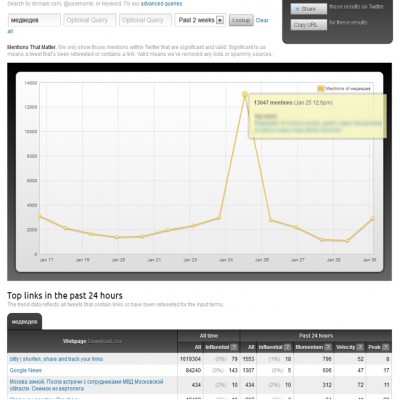Click the help icon beside Peak column
Image resolution: width=400 pixels, height=400 pixels.
[386, 347]
